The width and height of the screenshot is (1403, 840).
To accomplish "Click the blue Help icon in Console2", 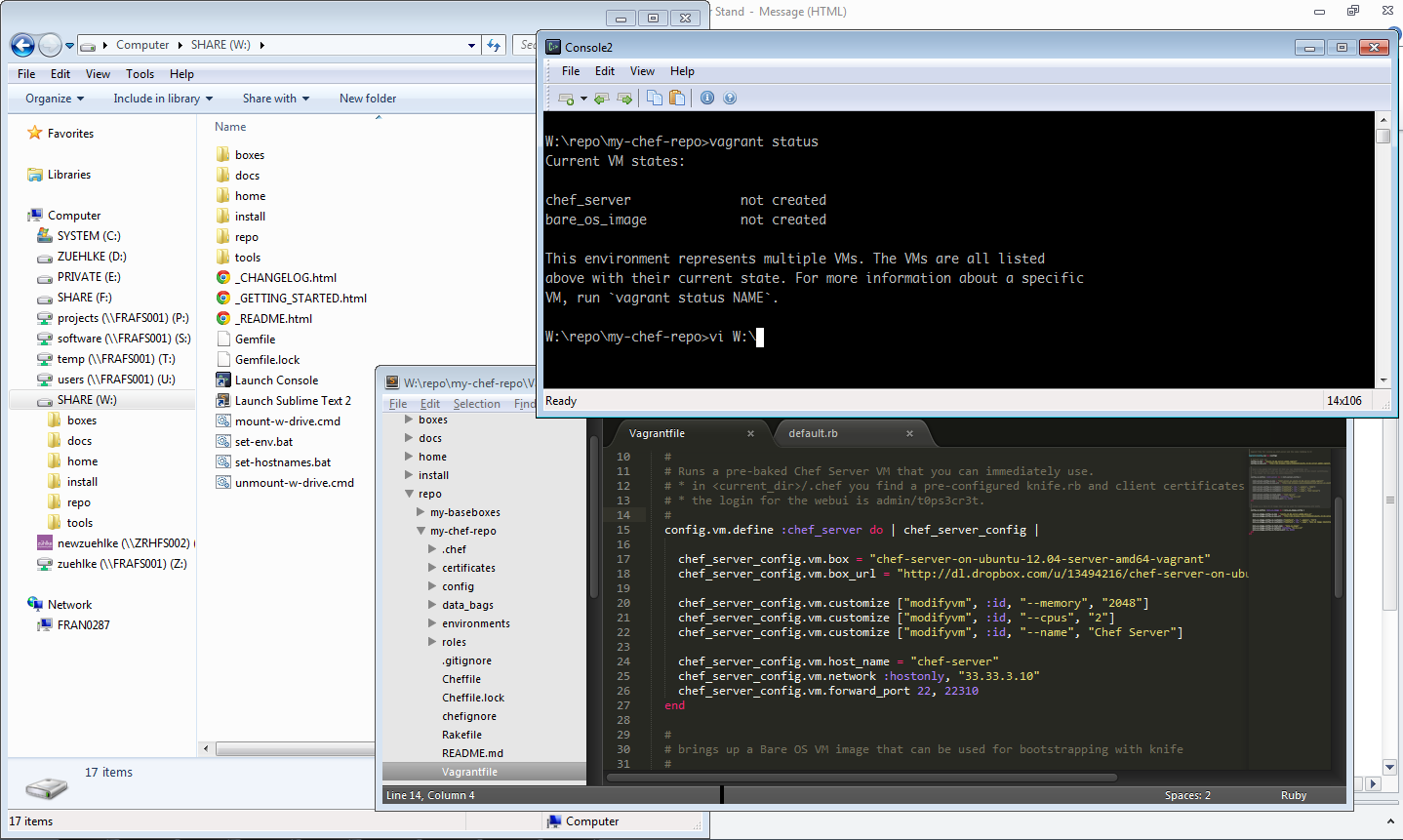I will pos(730,99).
